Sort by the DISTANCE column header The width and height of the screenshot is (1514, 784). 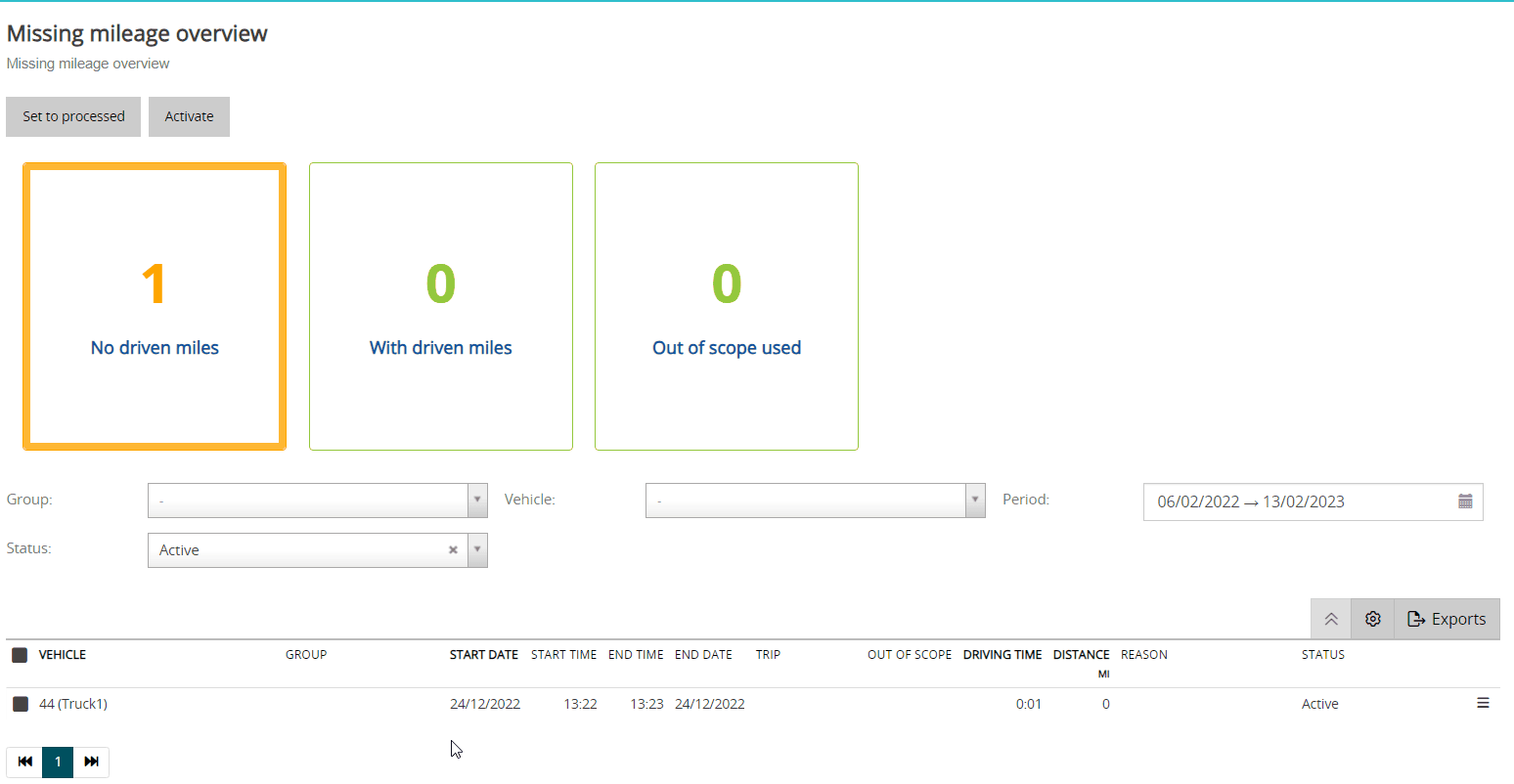coord(1081,655)
